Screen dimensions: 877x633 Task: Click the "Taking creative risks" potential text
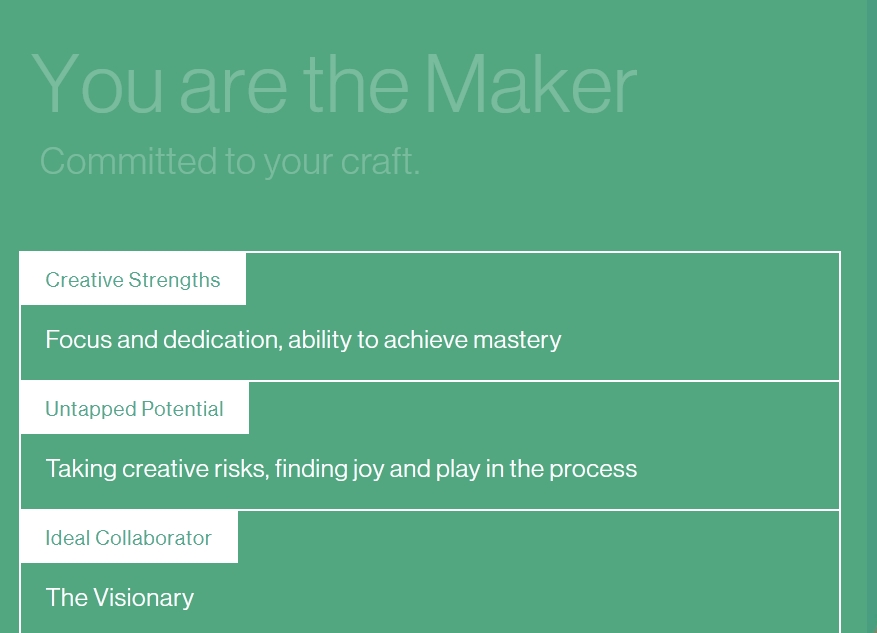[341, 469]
